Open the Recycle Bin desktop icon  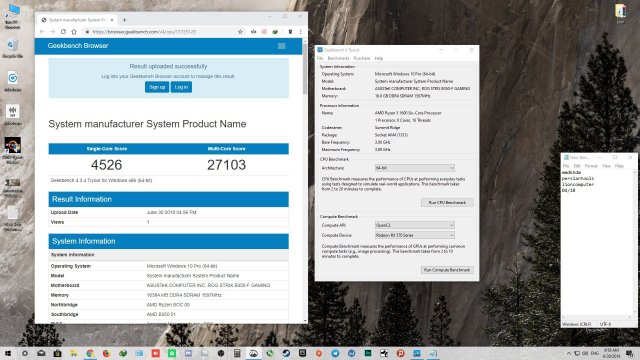(x=12, y=48)
